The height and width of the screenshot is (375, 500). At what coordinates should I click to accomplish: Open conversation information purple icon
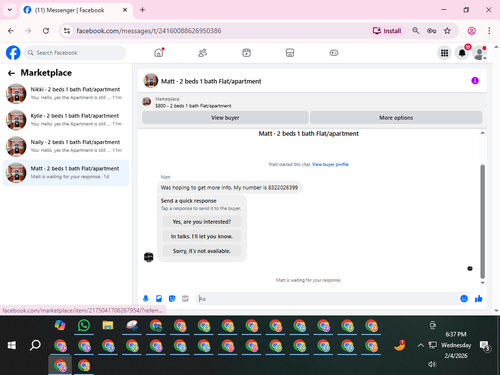coord(475,81)
